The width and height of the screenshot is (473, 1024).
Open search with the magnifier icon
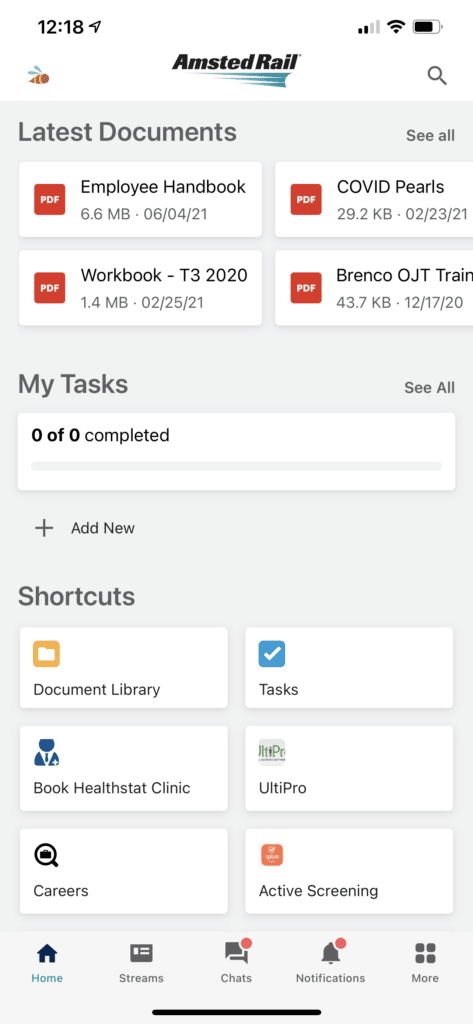tap(437, 76)
